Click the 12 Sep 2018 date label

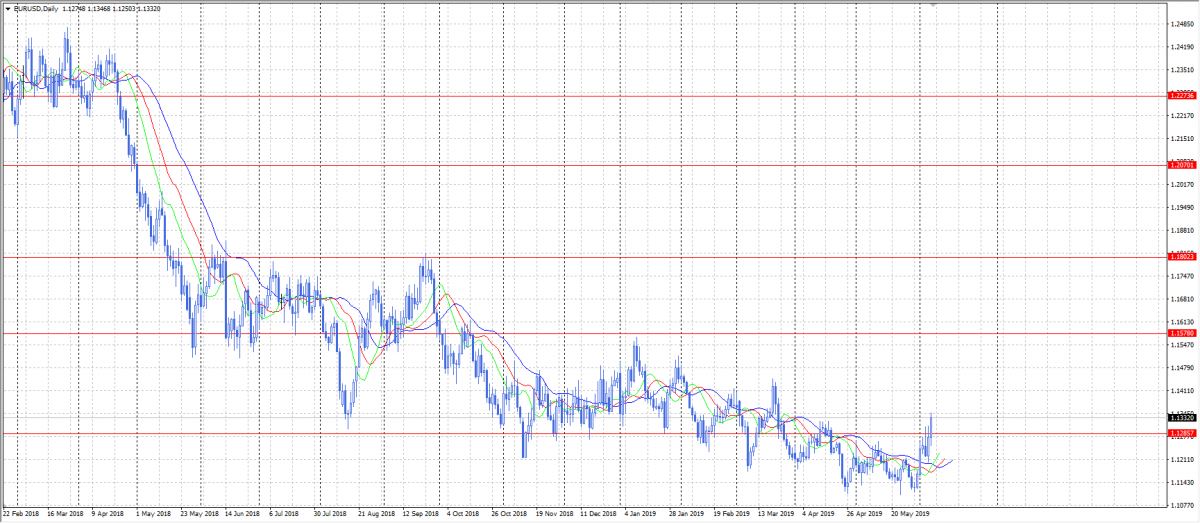click(419, 514)
